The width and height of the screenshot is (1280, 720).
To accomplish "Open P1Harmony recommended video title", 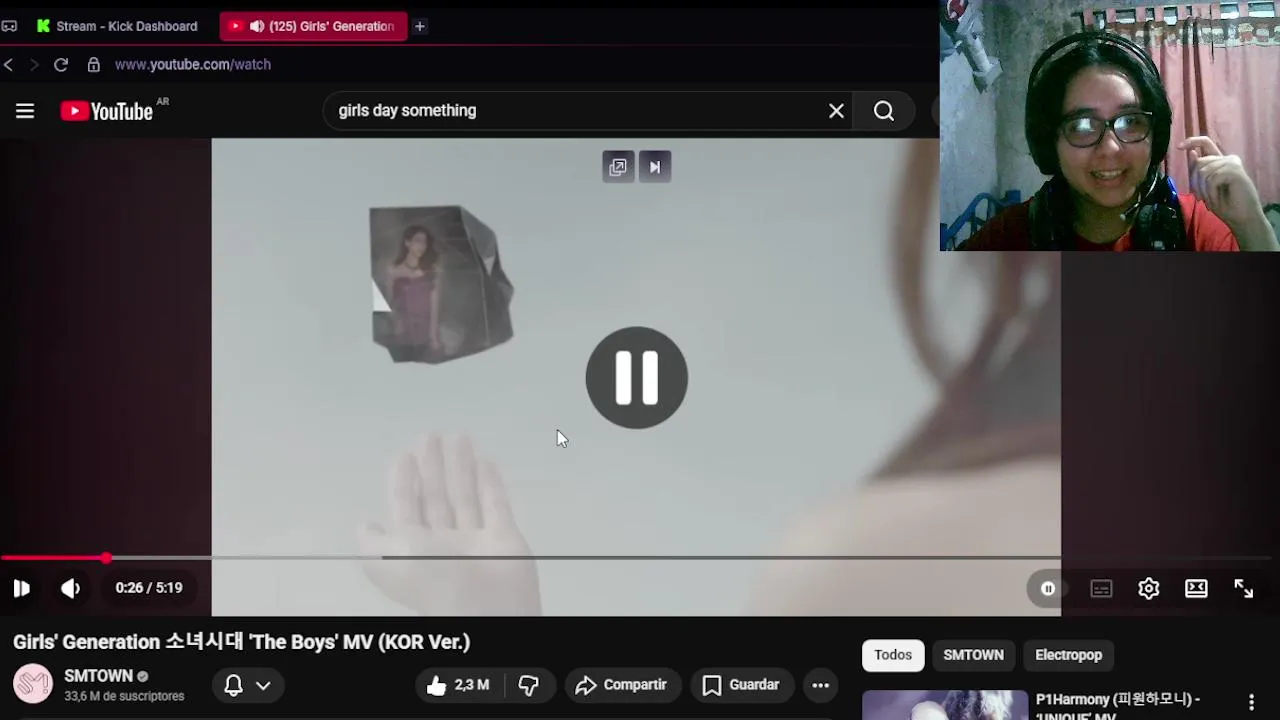I will coord(1118,708).
